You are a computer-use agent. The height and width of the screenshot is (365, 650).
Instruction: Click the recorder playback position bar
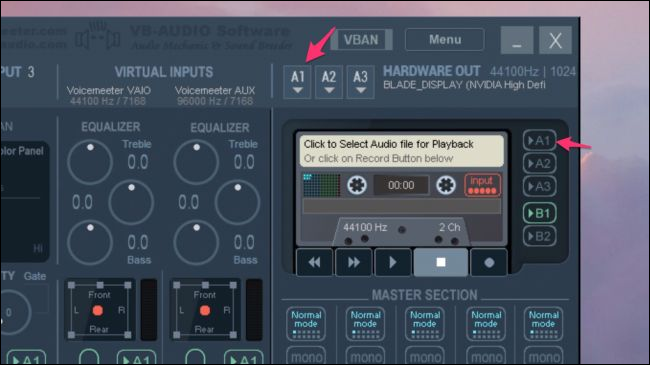click(x=401, y=206)
